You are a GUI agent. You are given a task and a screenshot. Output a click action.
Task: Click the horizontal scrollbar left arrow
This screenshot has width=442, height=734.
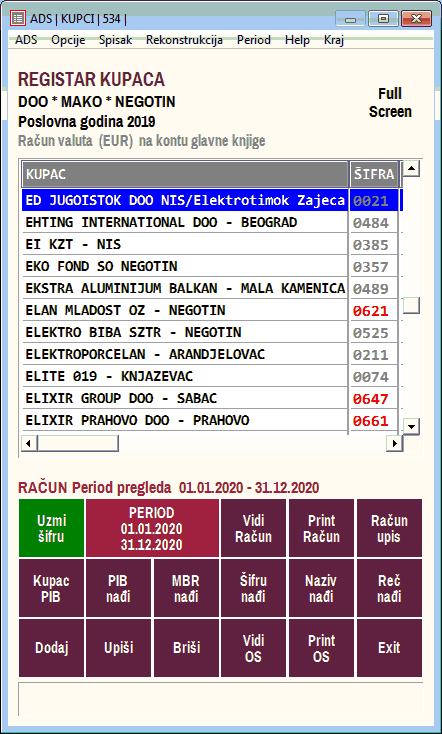click(x=29, y=443)
